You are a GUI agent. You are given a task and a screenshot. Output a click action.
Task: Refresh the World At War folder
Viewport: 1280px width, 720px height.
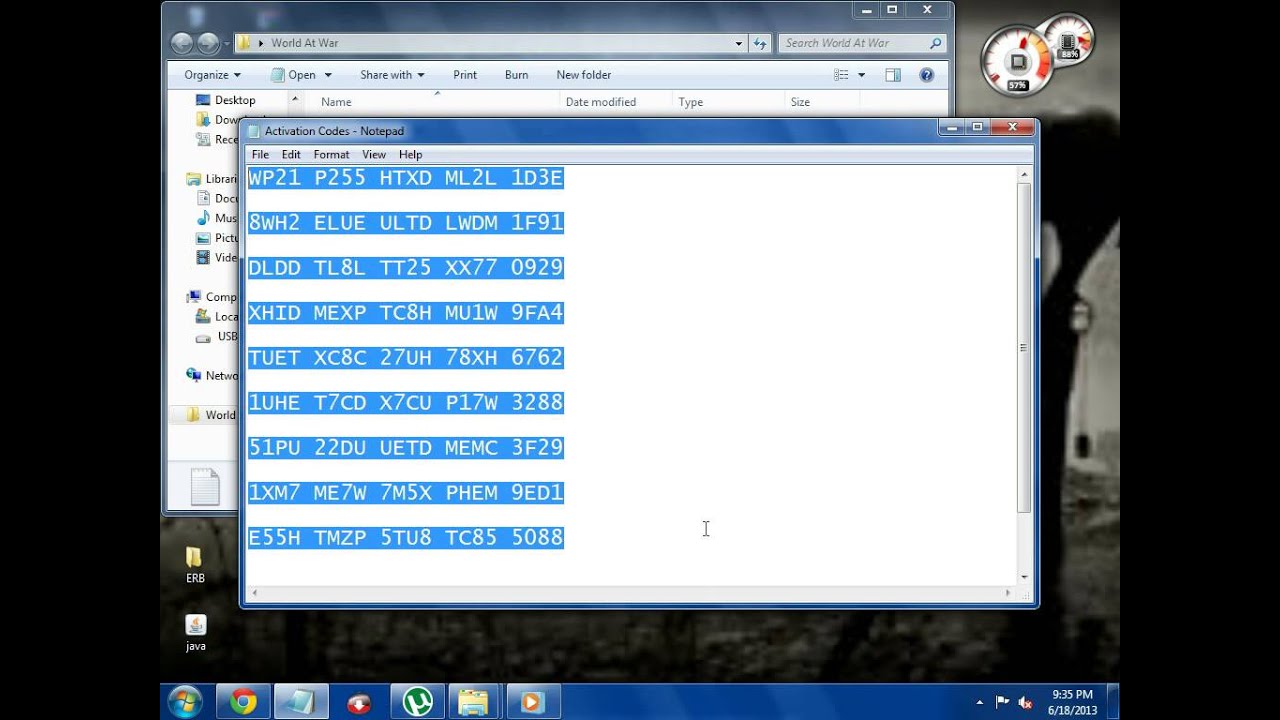tap(760, 43)
